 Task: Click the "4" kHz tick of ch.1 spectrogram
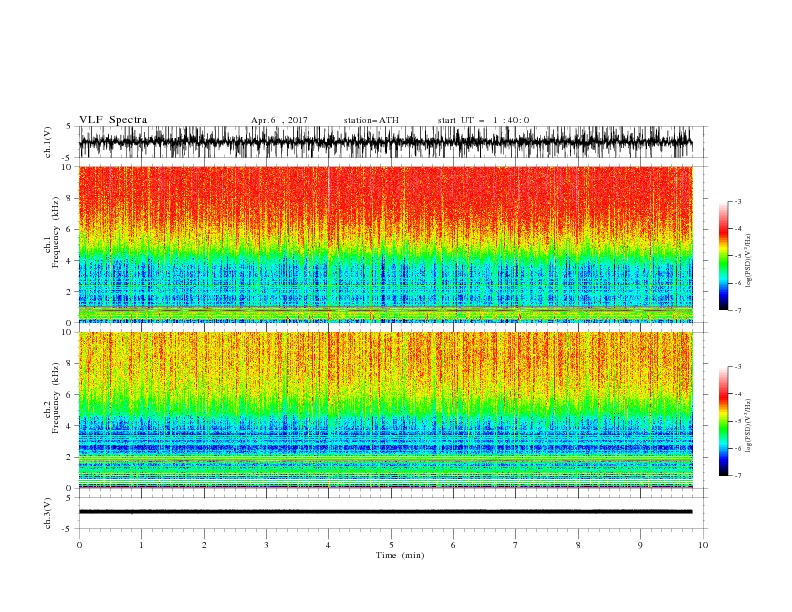coord(70,261)
